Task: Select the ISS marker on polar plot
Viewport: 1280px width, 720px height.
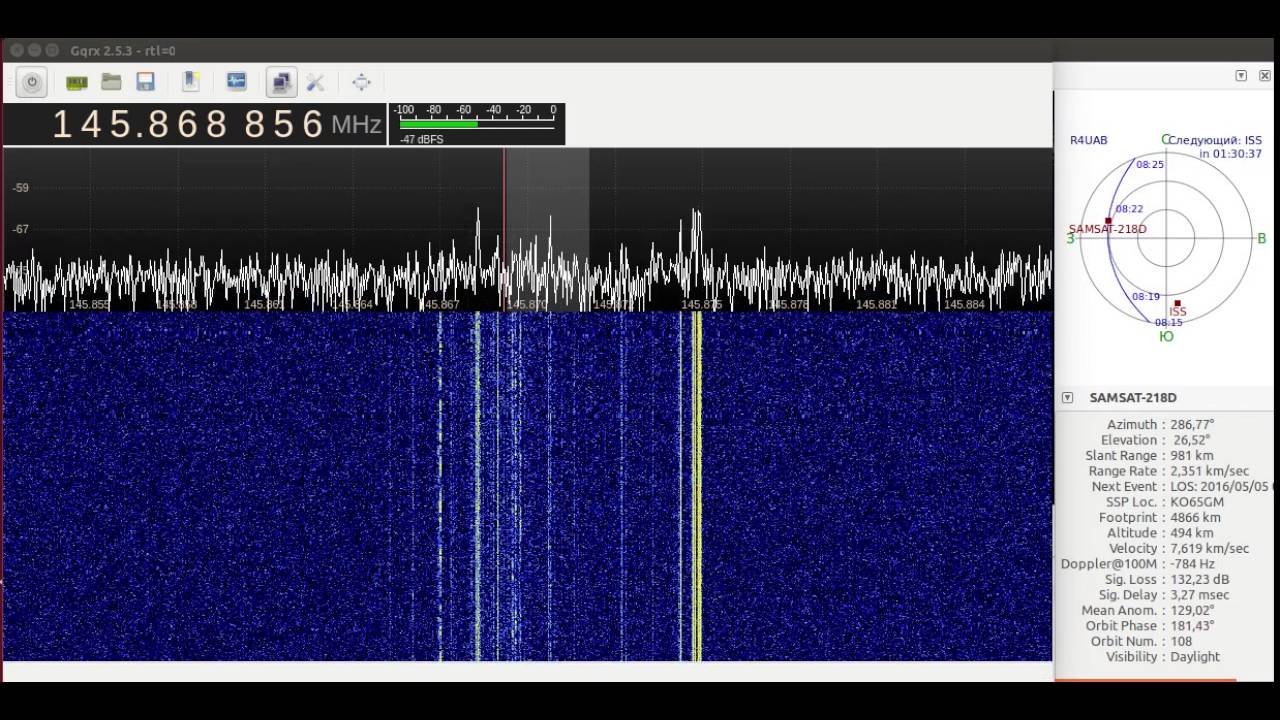Action: tap(1177, 304)
